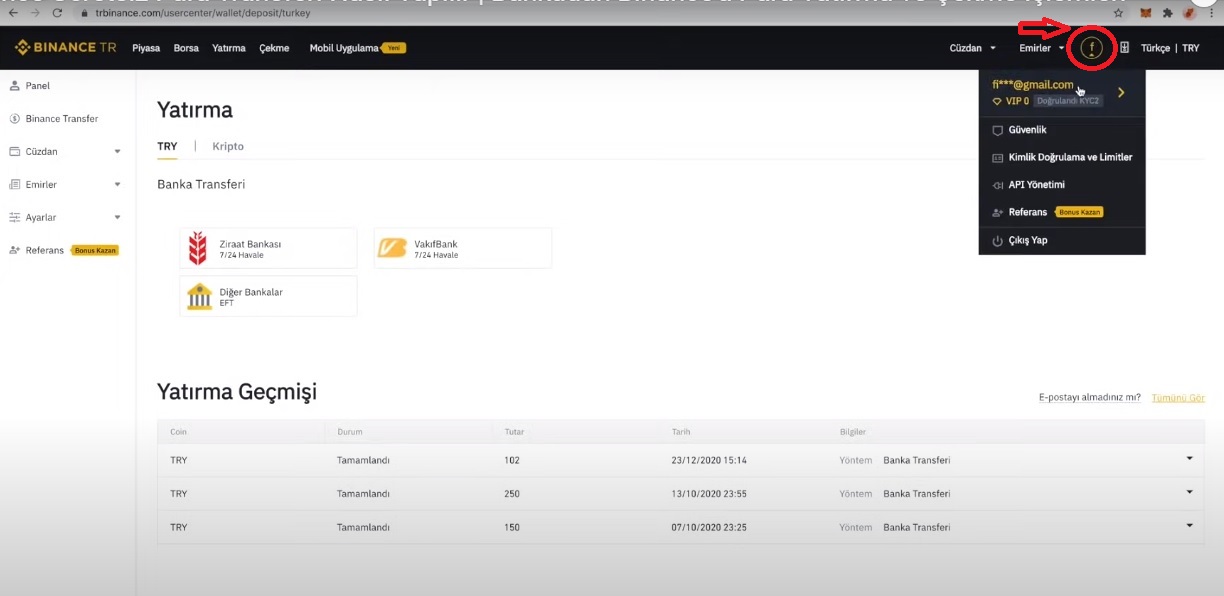Click the E-postayı almadınız mı? text
The width and height of the screenshot is (1224, 596).
[x=1090, y=397]
